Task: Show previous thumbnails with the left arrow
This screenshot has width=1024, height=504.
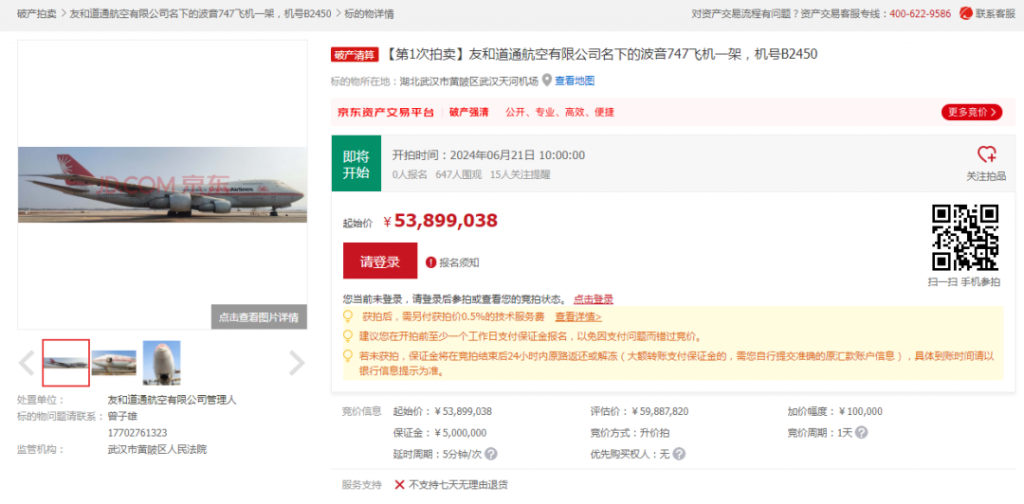Action: 26,363
